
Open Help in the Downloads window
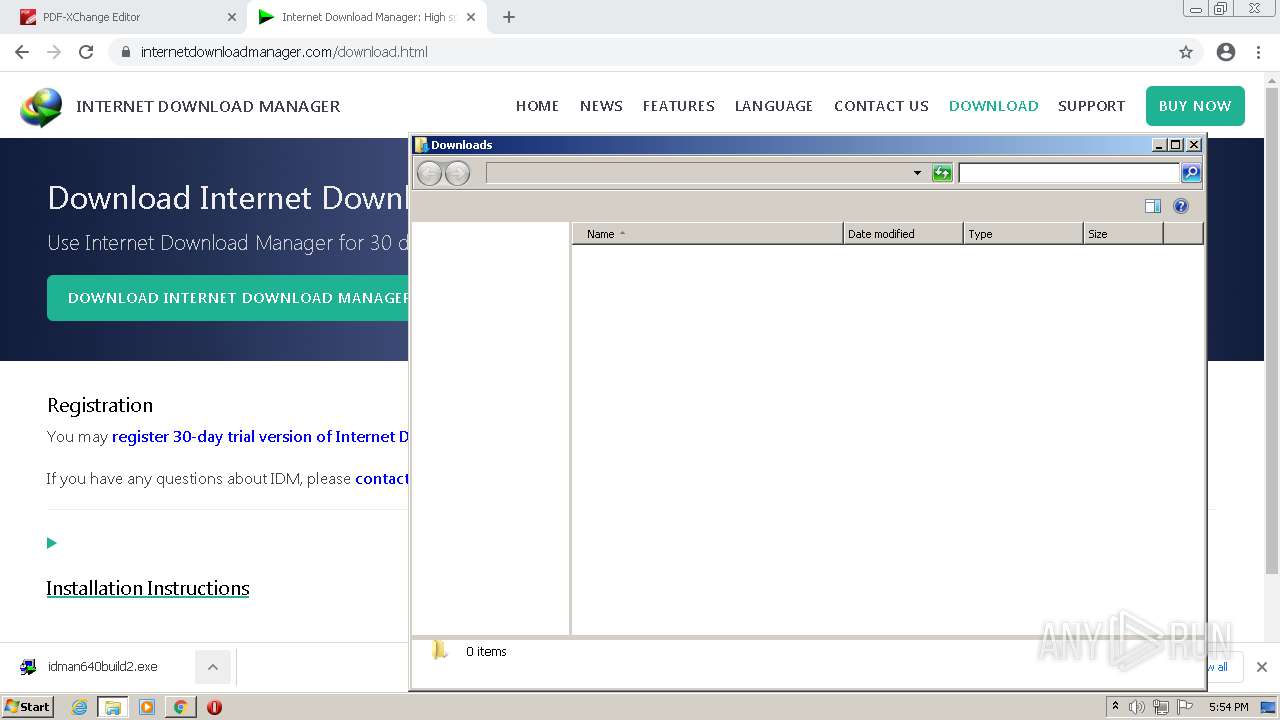pos(1181,206)
